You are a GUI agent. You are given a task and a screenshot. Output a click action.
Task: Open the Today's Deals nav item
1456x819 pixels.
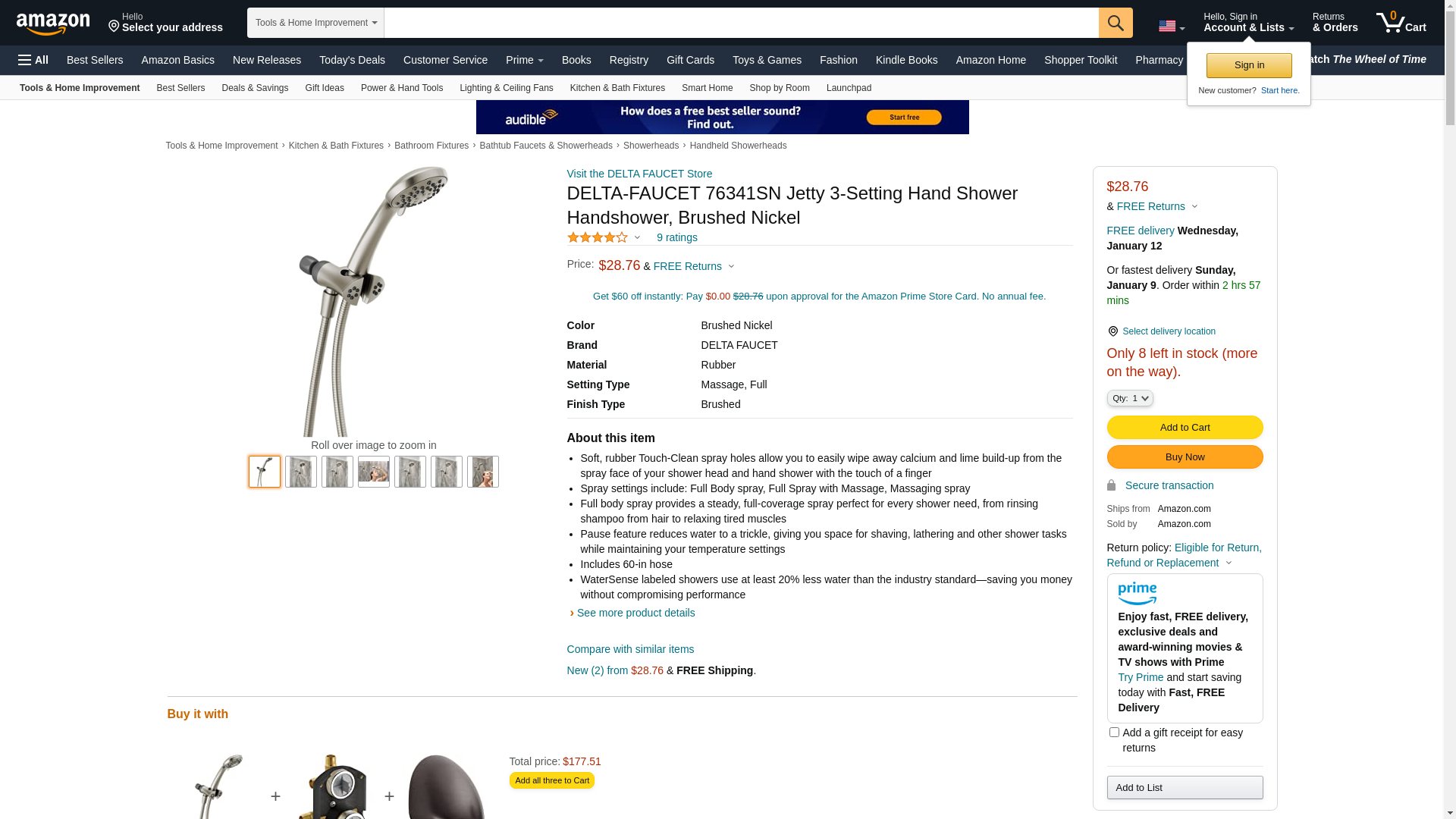352,60
